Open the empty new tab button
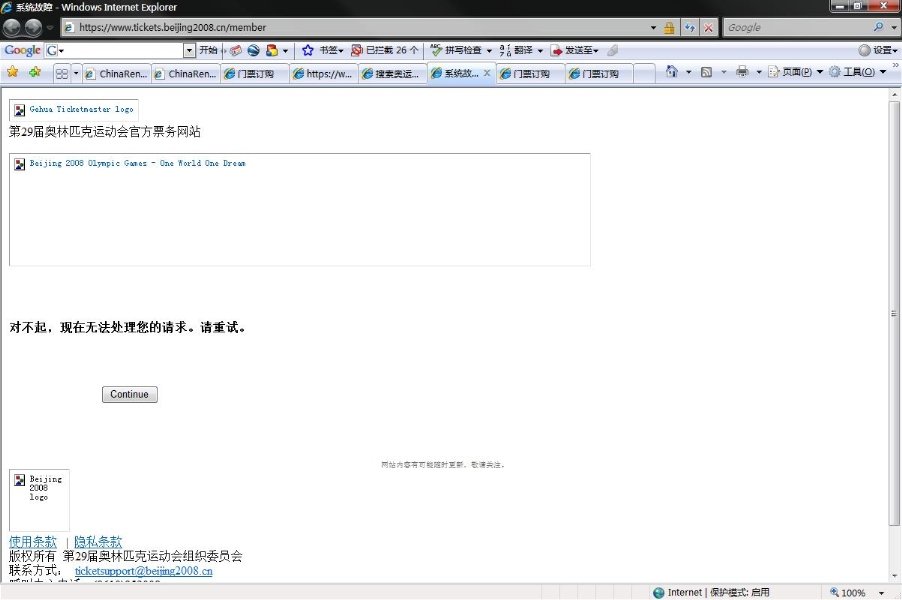Viewport: 902px width, 600px height. point(644,74)
